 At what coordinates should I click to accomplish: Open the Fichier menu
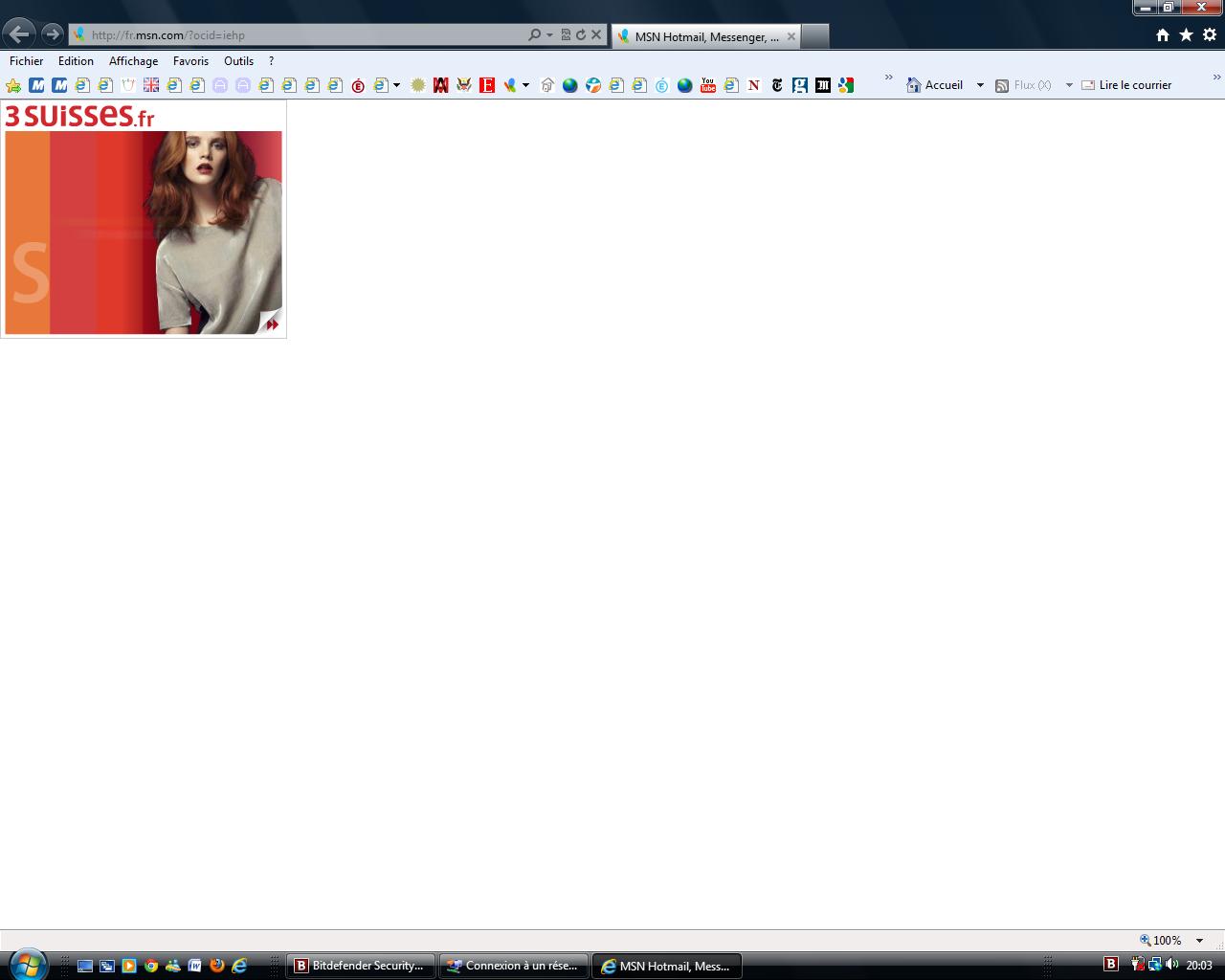click(x=27, y=60)
